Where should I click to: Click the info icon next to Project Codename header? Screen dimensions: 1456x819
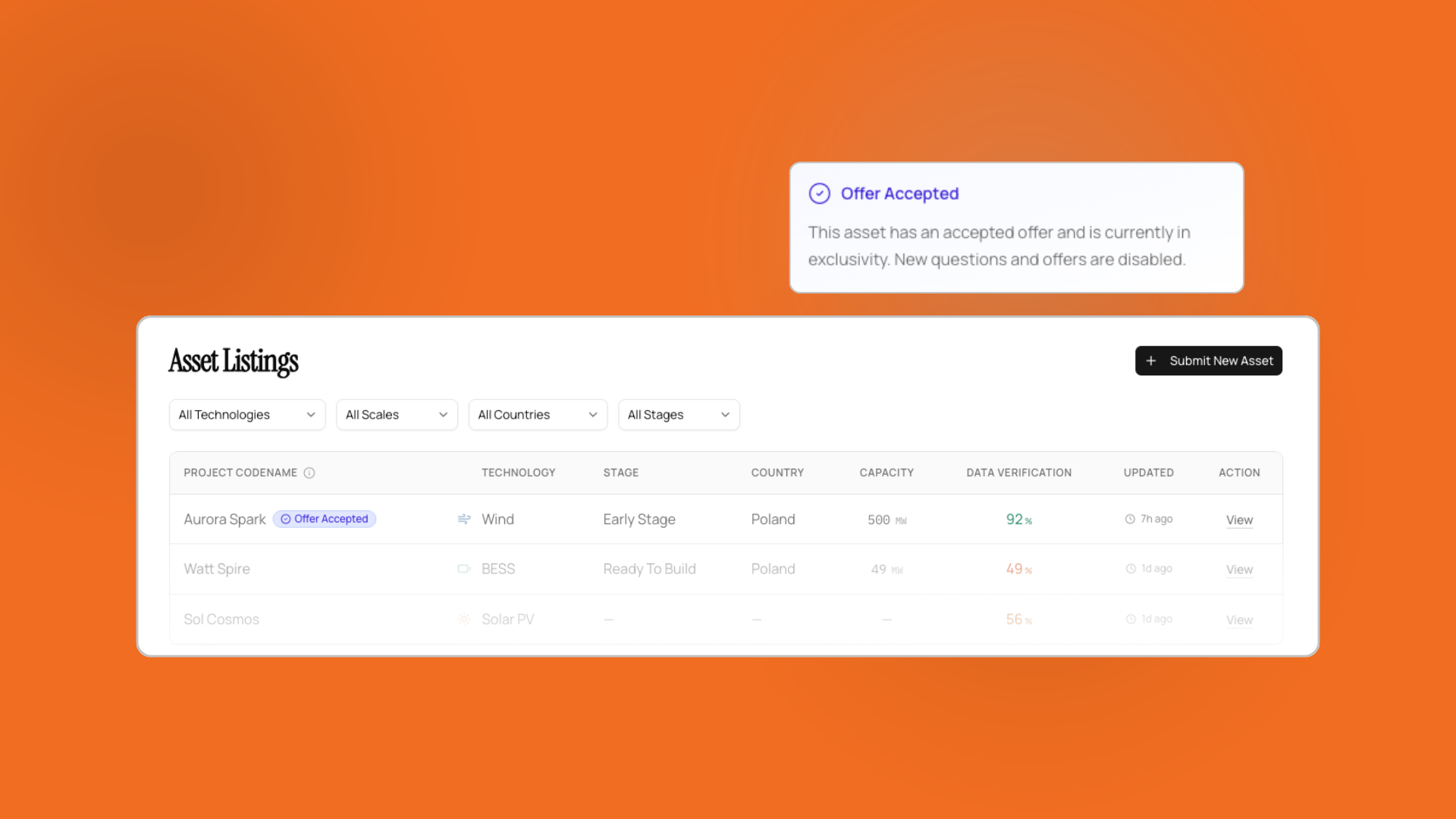click(x=309, y=472)
